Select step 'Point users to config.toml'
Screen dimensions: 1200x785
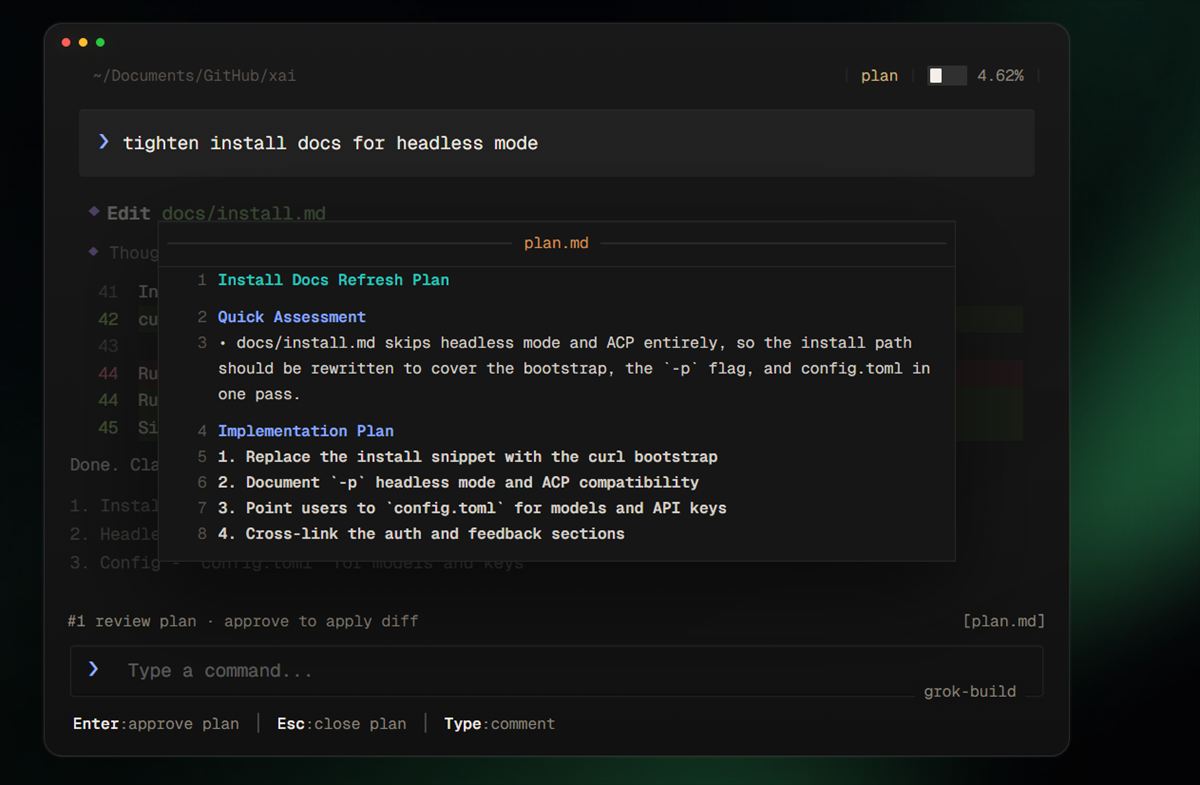pyautogui.click(x=472, y=508)
